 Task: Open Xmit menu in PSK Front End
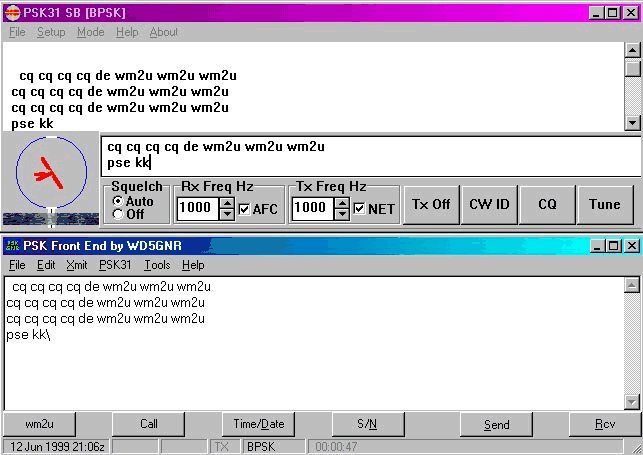77,265
